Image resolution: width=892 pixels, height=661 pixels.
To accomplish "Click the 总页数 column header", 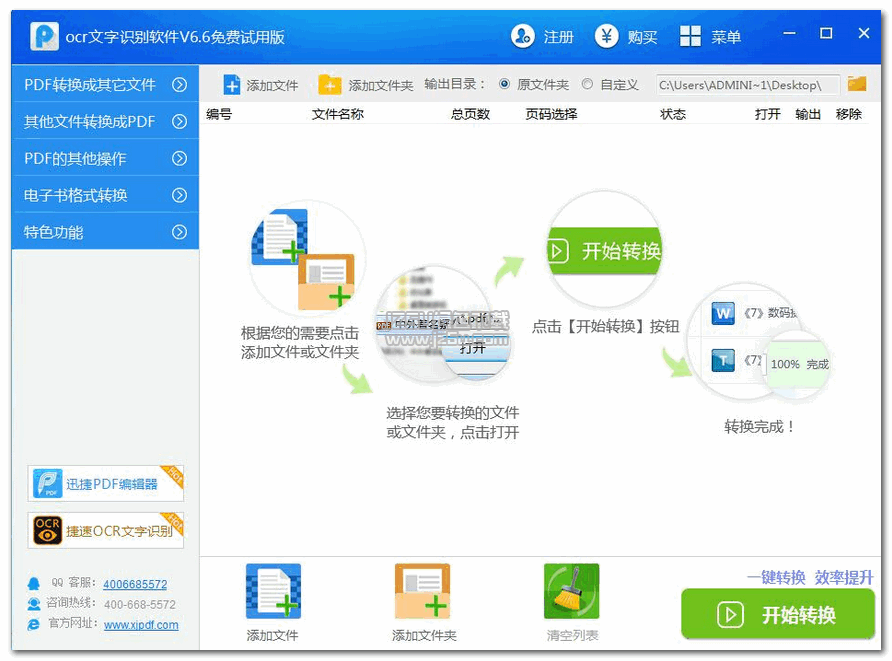I will (470, 114).
